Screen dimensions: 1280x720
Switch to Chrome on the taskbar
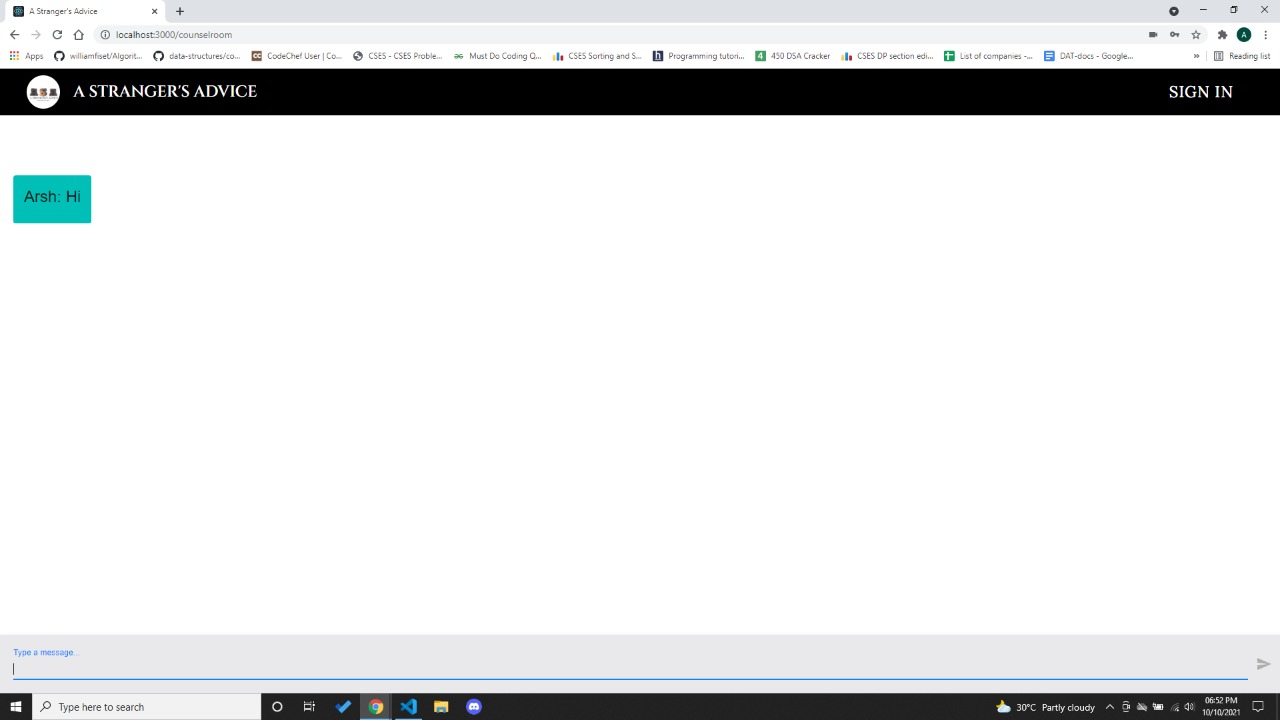[x=376, y=707]
